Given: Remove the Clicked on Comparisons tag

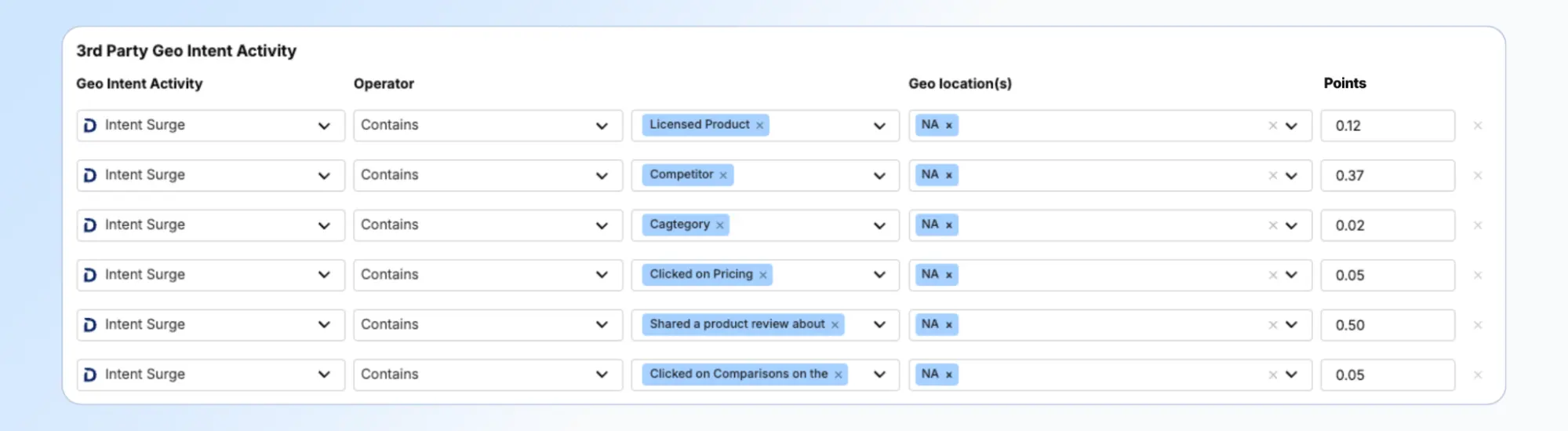Looking at the screenshot, I should tap(838, 375).
